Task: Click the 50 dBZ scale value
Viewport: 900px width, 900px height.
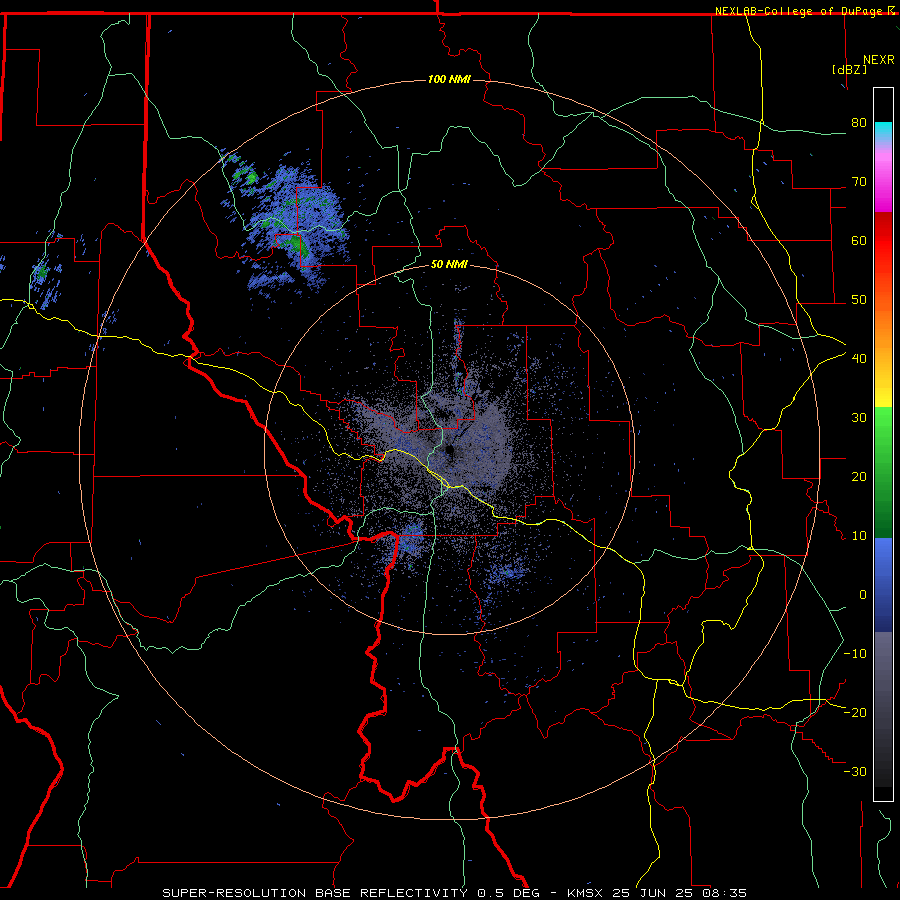Action: point(859,300)
